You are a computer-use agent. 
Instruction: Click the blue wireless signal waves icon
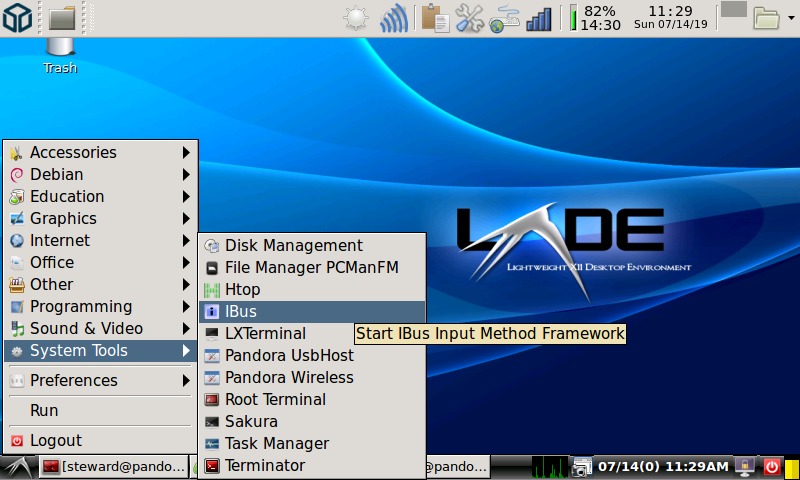click(394, 18)
